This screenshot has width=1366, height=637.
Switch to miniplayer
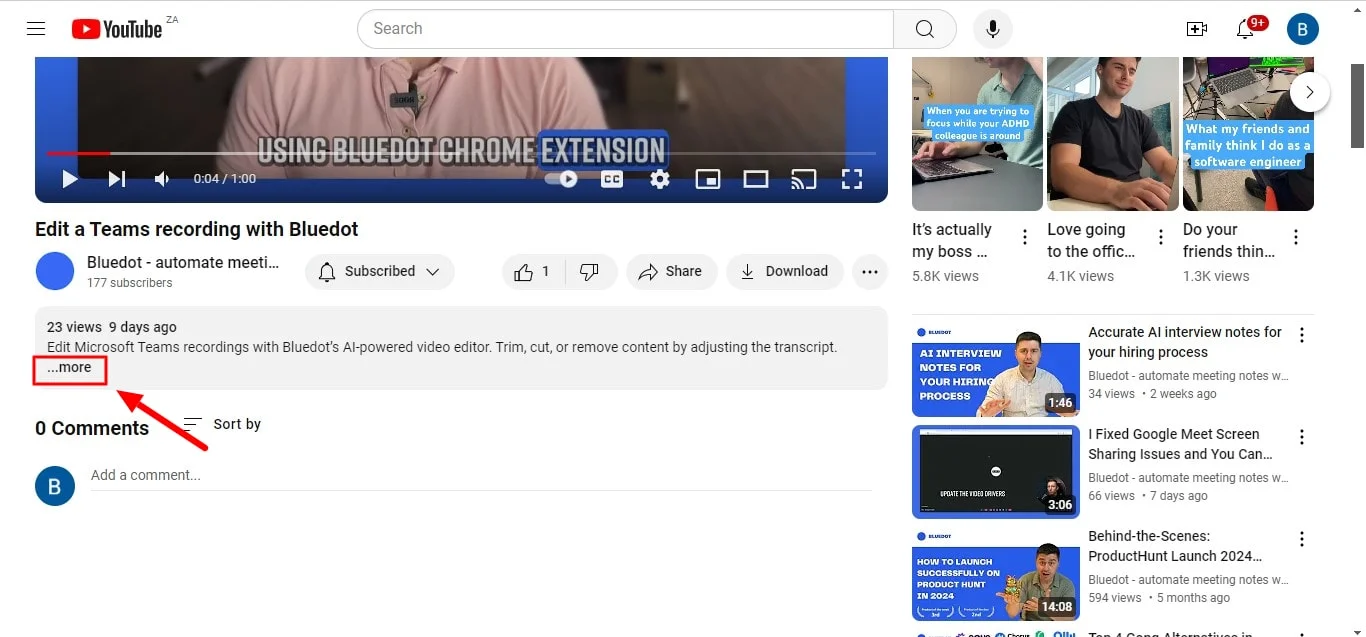click(708, 179)
